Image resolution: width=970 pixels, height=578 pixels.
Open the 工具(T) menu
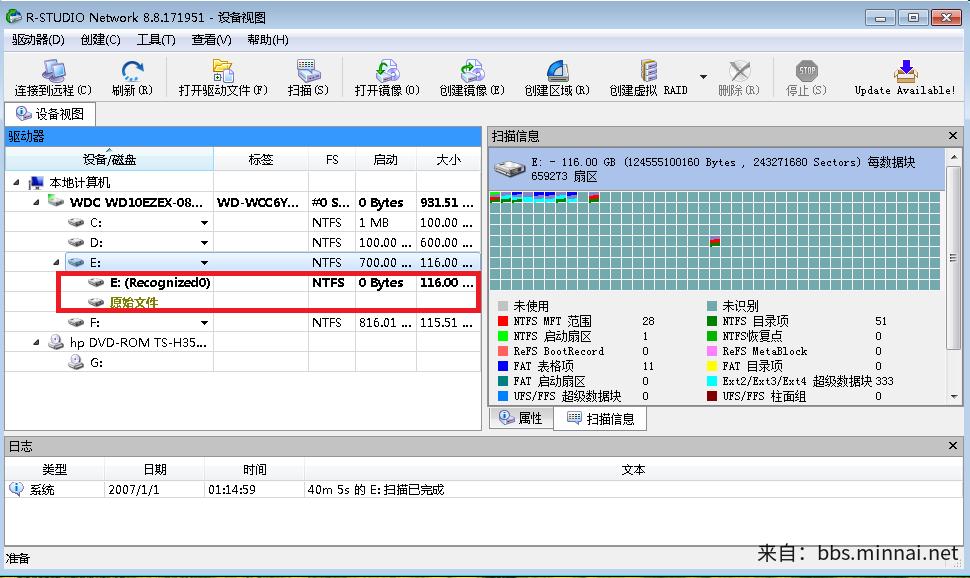156,40
